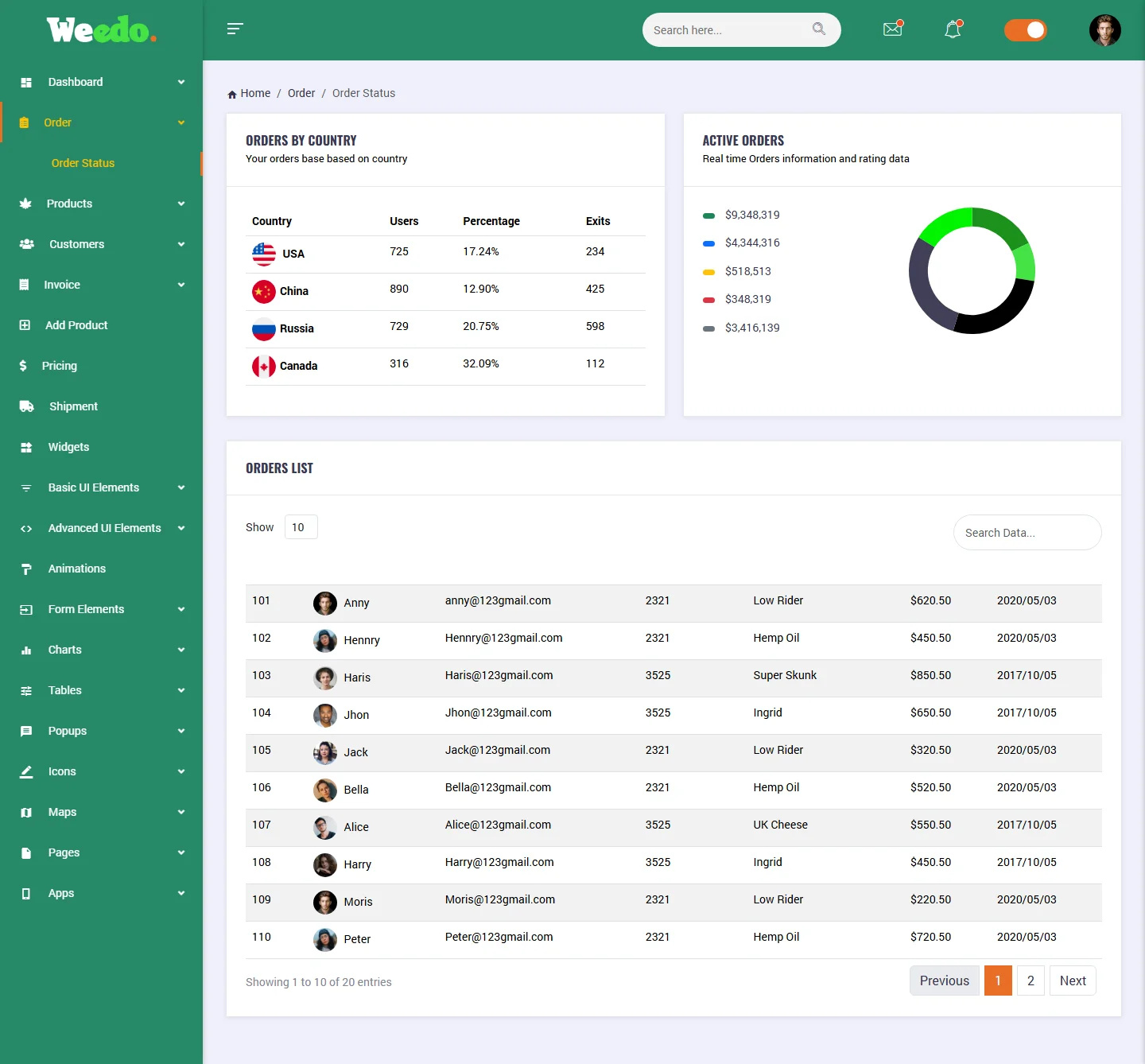Go to the Next page of orders

click(x=1072, y=981)
